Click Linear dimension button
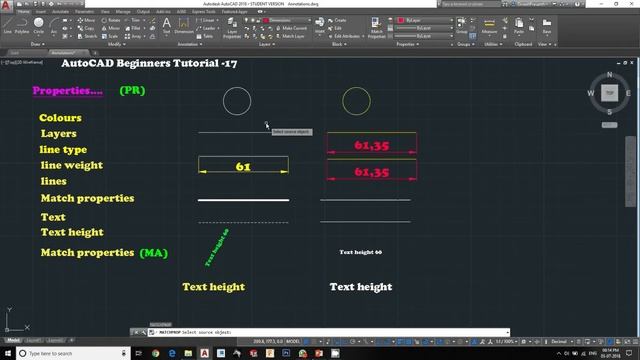 [x=206, y=20]
